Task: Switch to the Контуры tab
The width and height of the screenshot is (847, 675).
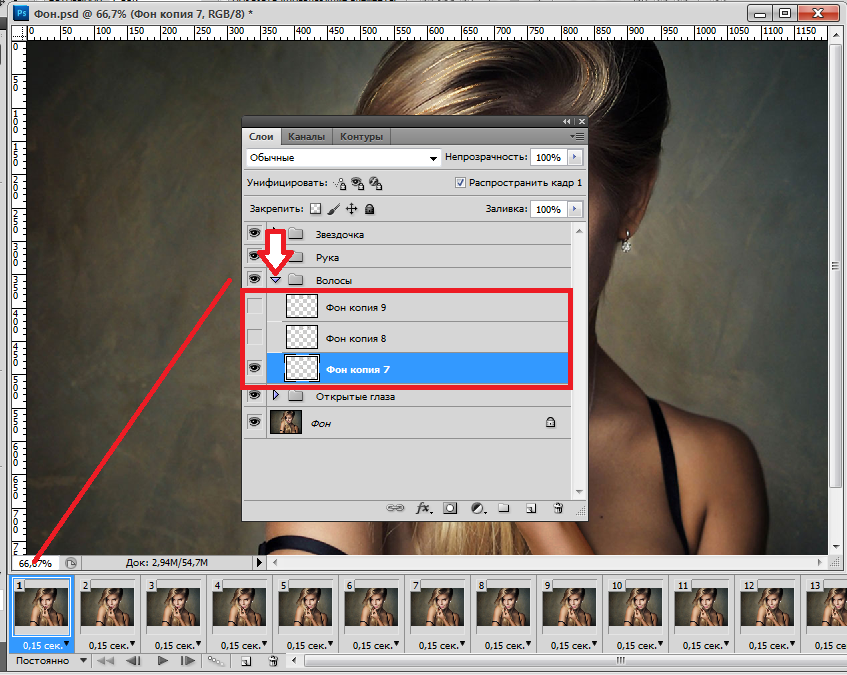Action: pyautogui.click(x=361, y=137)
